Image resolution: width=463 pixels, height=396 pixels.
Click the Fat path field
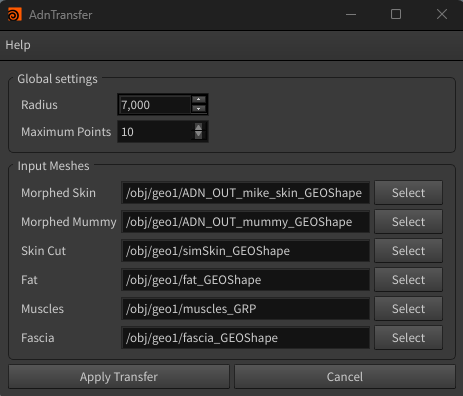click(x=245, y=280)
